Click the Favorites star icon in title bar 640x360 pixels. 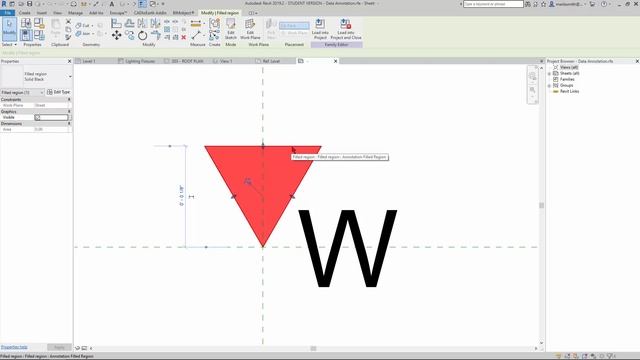(x=543, y=4)
